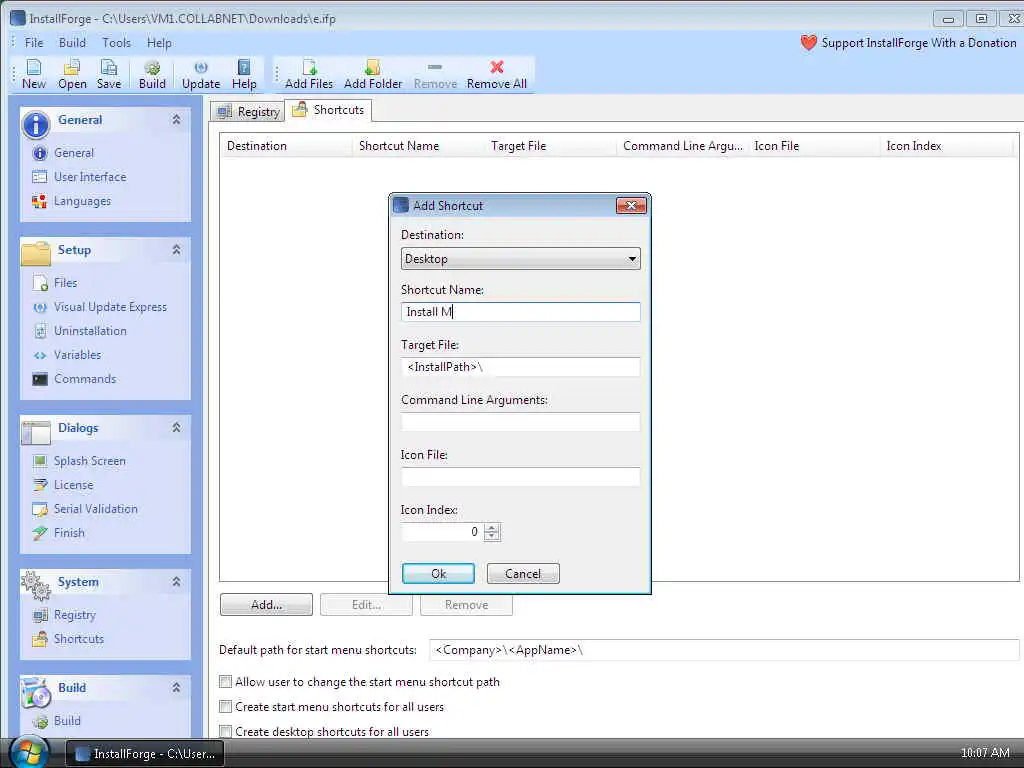The image size is (1024, 768).
Task: Click the Target File input field
Action: [x=520, y=366]
